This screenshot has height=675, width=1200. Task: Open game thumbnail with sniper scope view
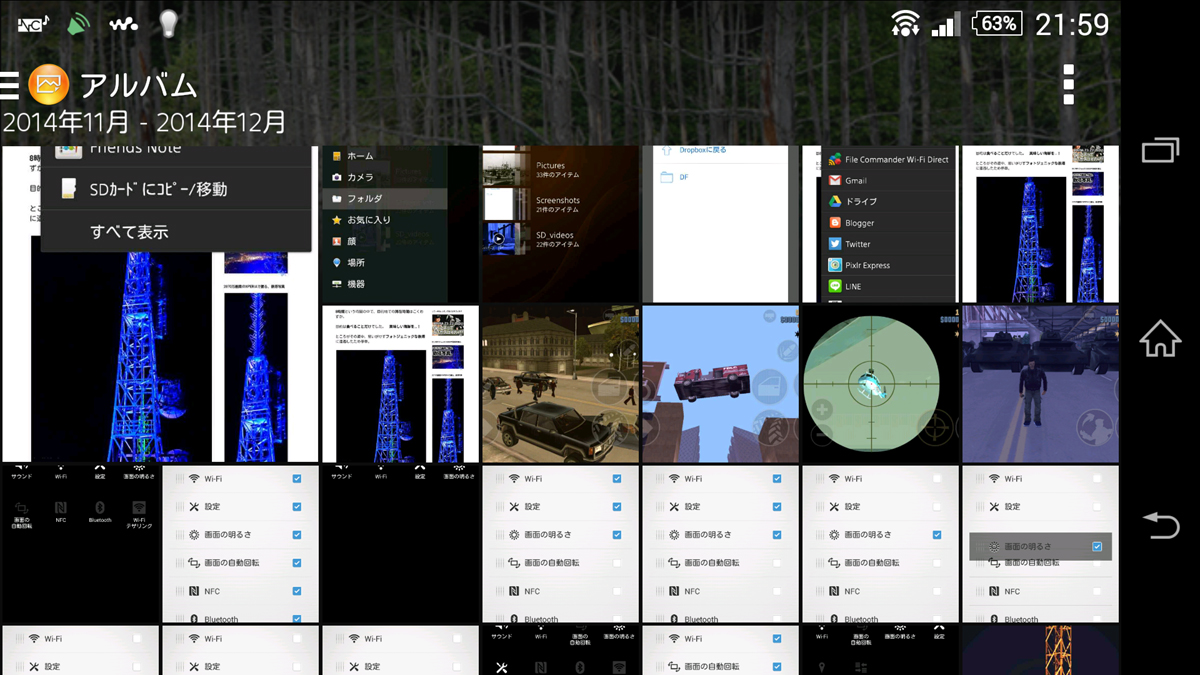coord(880,384)
